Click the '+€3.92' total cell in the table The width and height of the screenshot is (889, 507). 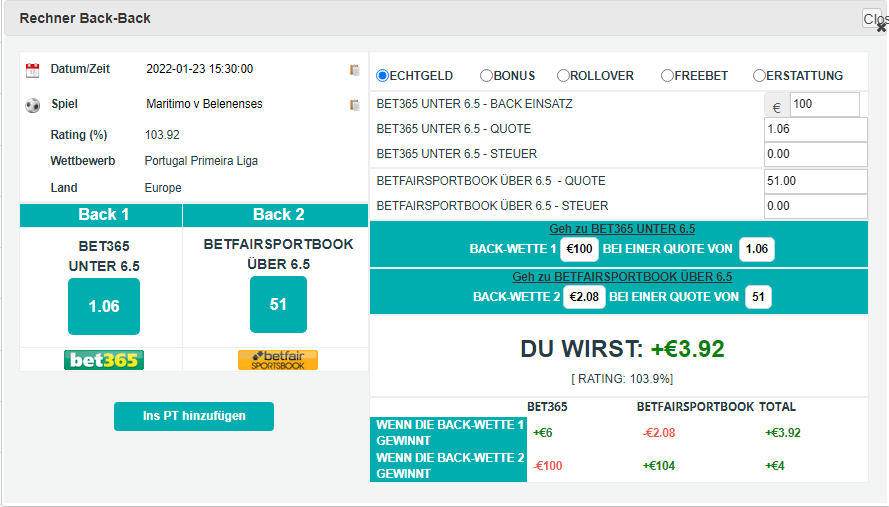(x=782, y=433)
